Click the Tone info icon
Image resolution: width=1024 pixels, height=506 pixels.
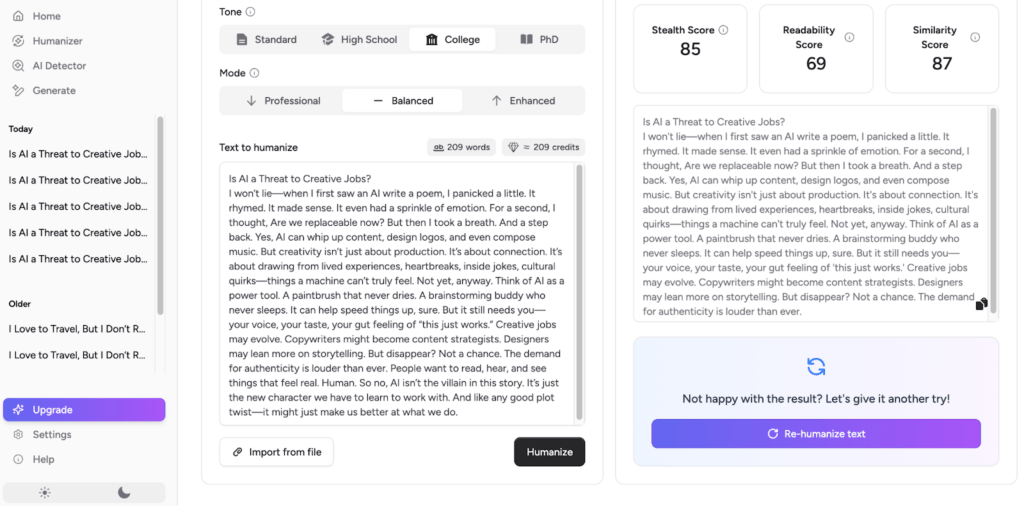pos(250,12)
